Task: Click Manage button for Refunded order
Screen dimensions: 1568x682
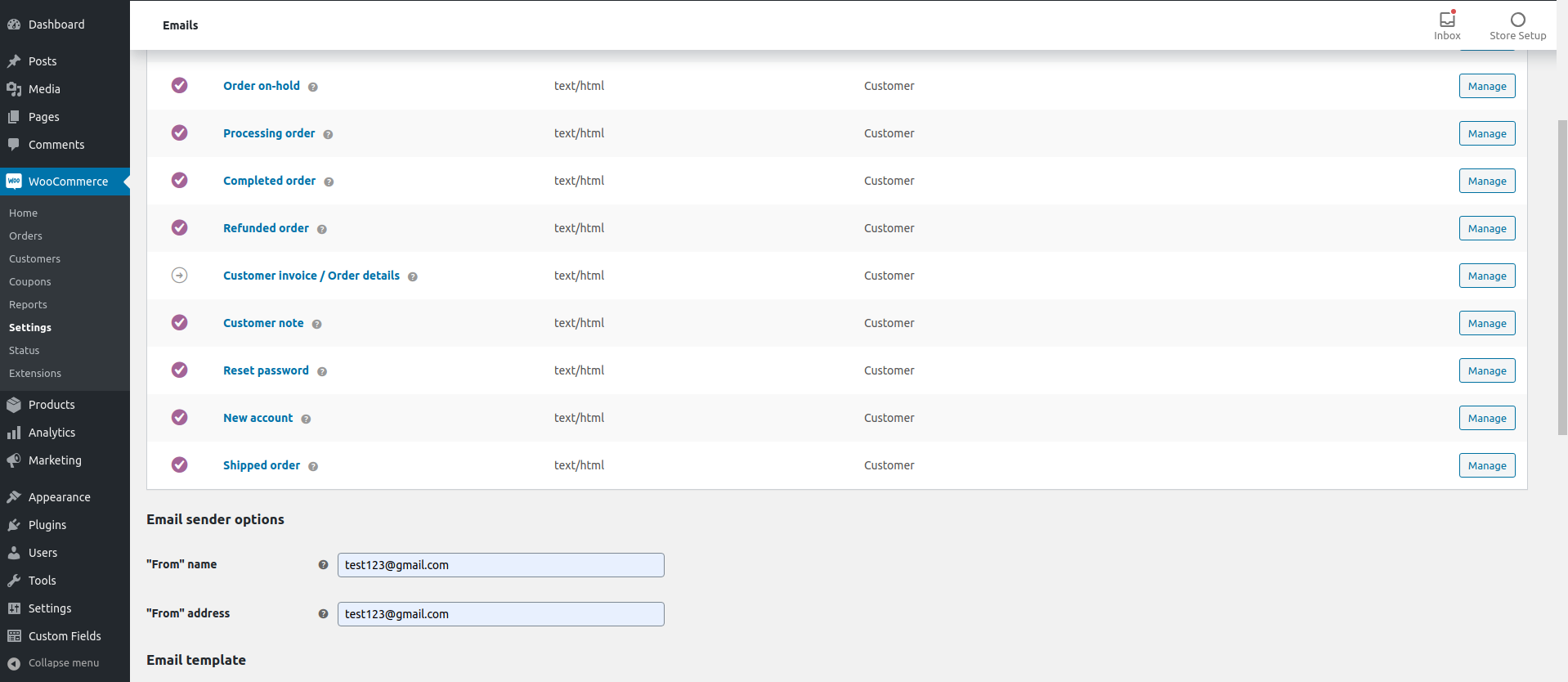Action: point(1487,228)
